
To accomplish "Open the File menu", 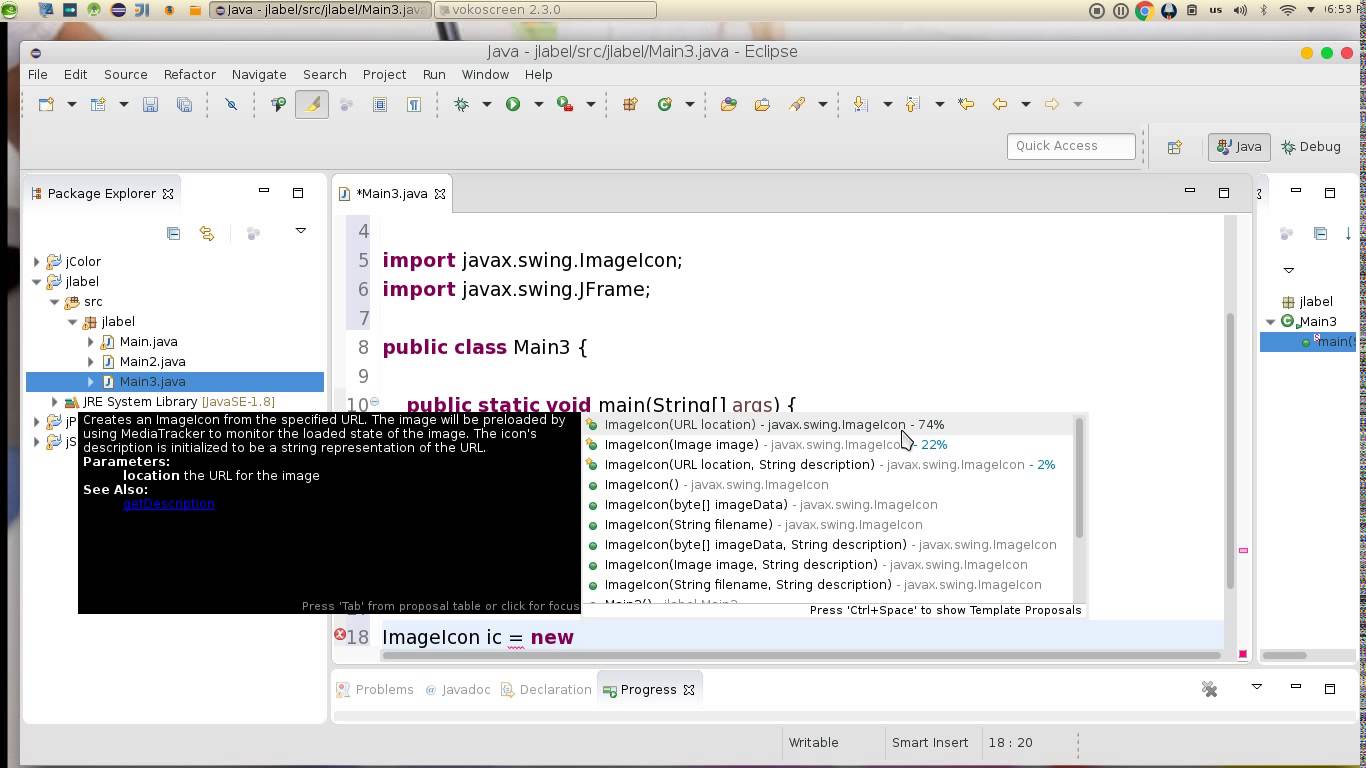I will point(38,74).
